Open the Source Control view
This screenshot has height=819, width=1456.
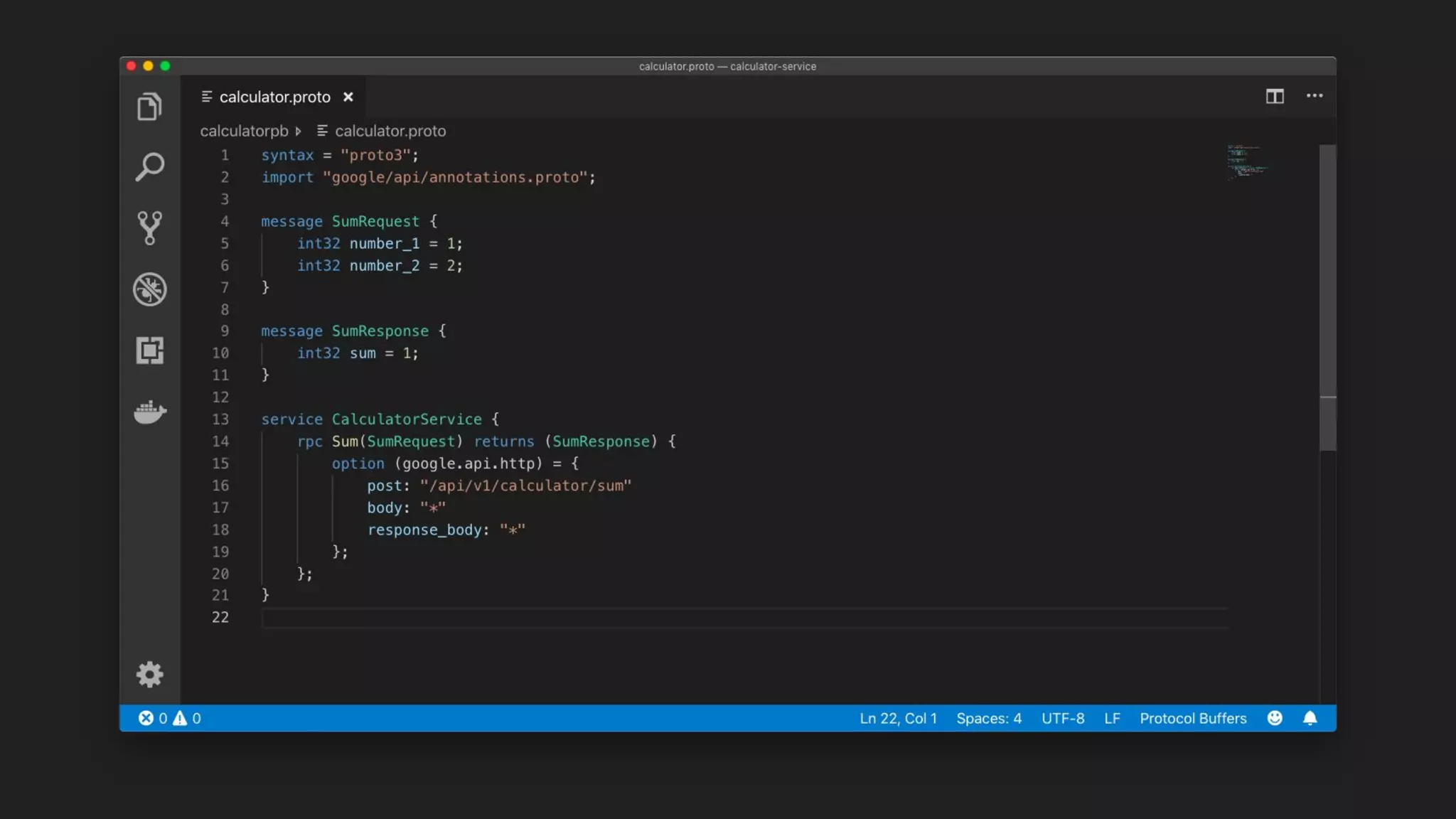149,227
